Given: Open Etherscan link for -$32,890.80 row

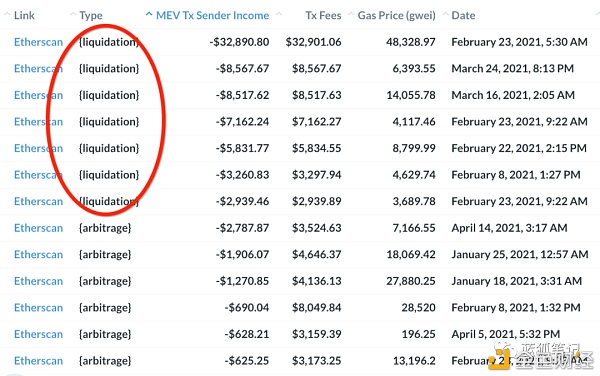Looking at the screenshot, I should pyautogui.click(x=38, y=42).
